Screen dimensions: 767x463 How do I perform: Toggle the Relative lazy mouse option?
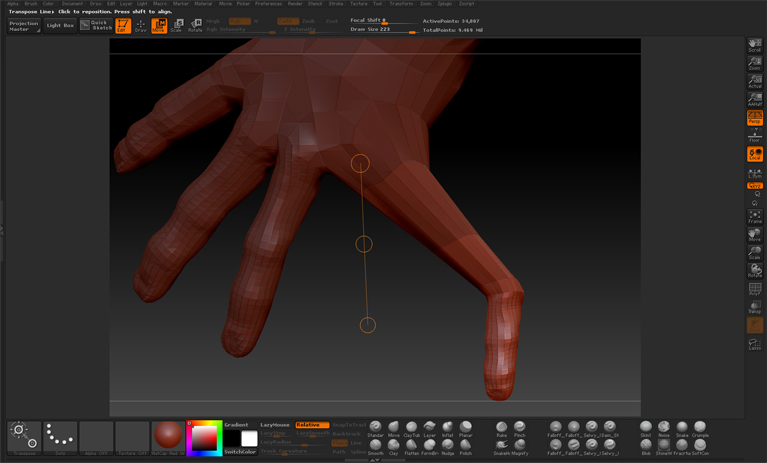pyautogui.click(x=312, y=425)
